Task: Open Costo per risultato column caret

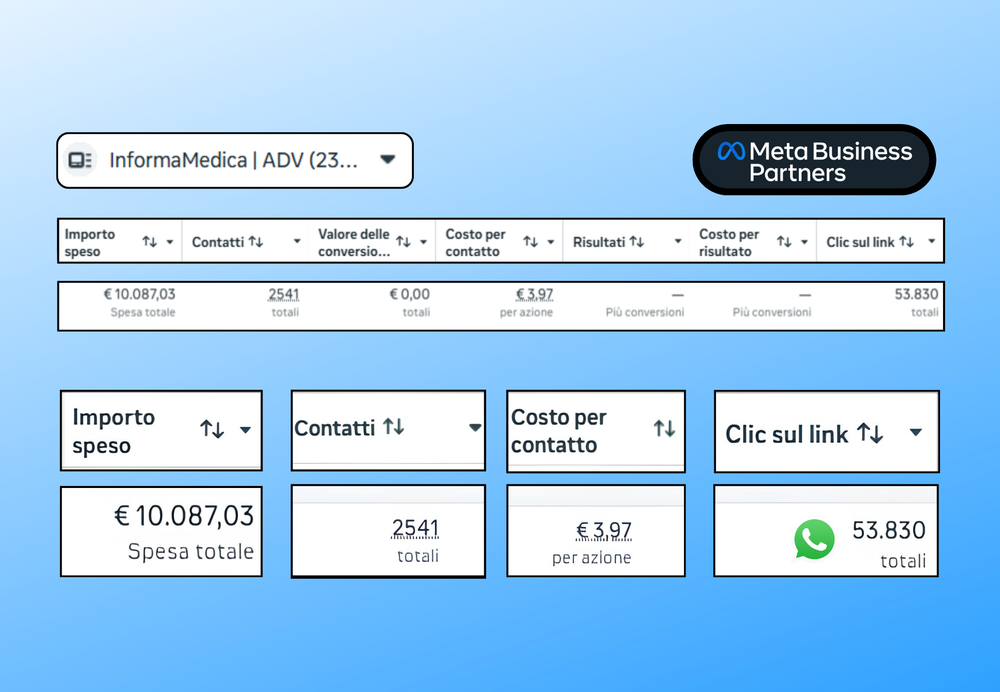Action: (804, 242)
